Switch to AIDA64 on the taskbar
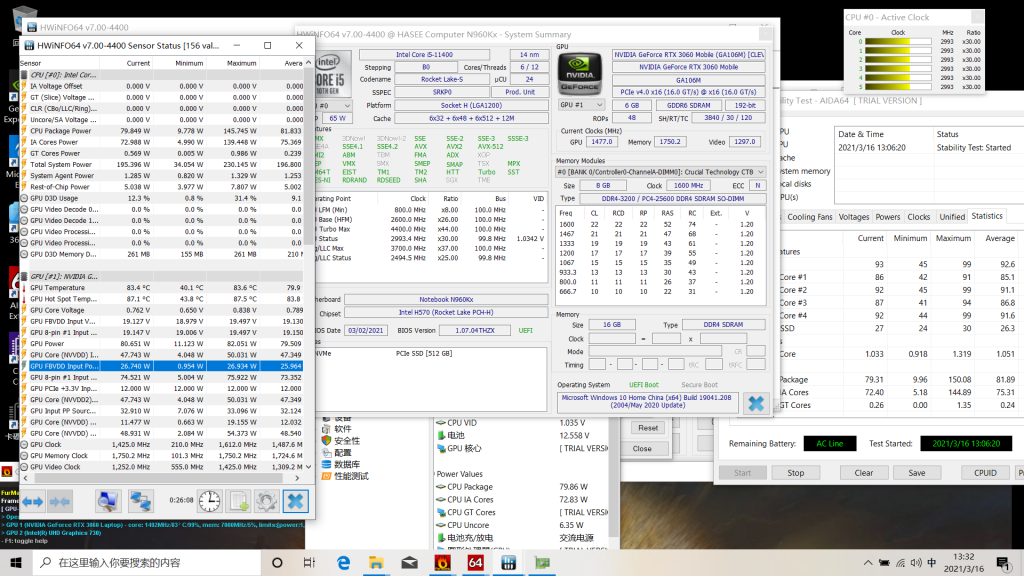This screenshot has width=1024, height=576. (475, 562)
